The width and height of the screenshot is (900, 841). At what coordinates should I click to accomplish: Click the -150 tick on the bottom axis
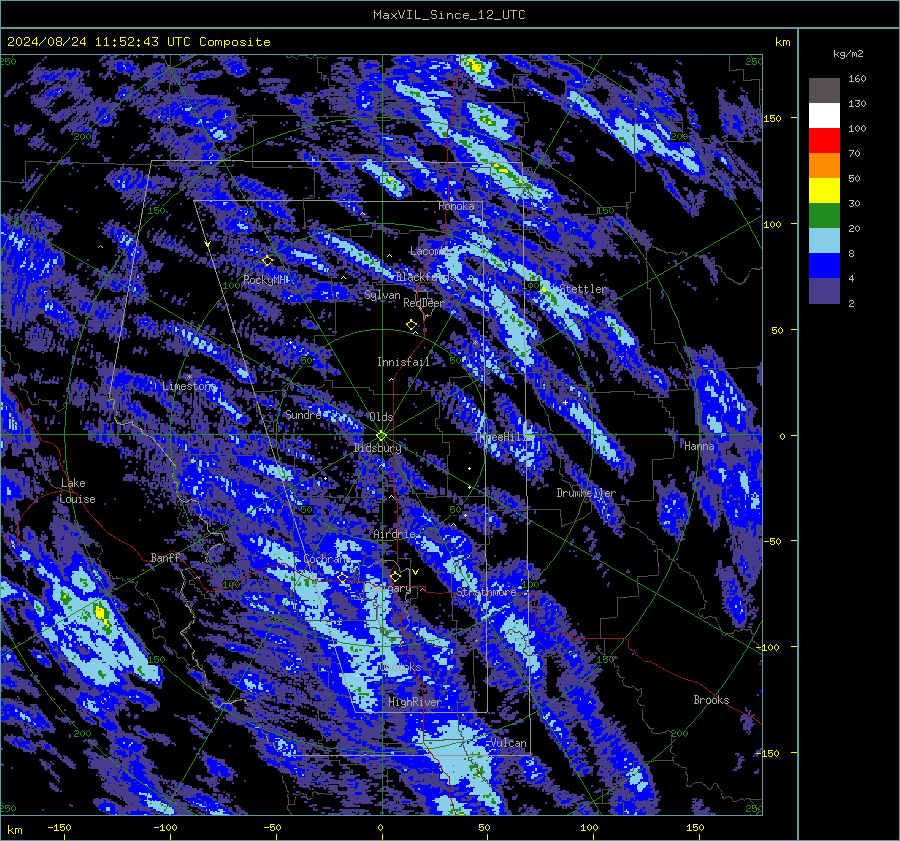pyautogui.click(x=59, y=828)
